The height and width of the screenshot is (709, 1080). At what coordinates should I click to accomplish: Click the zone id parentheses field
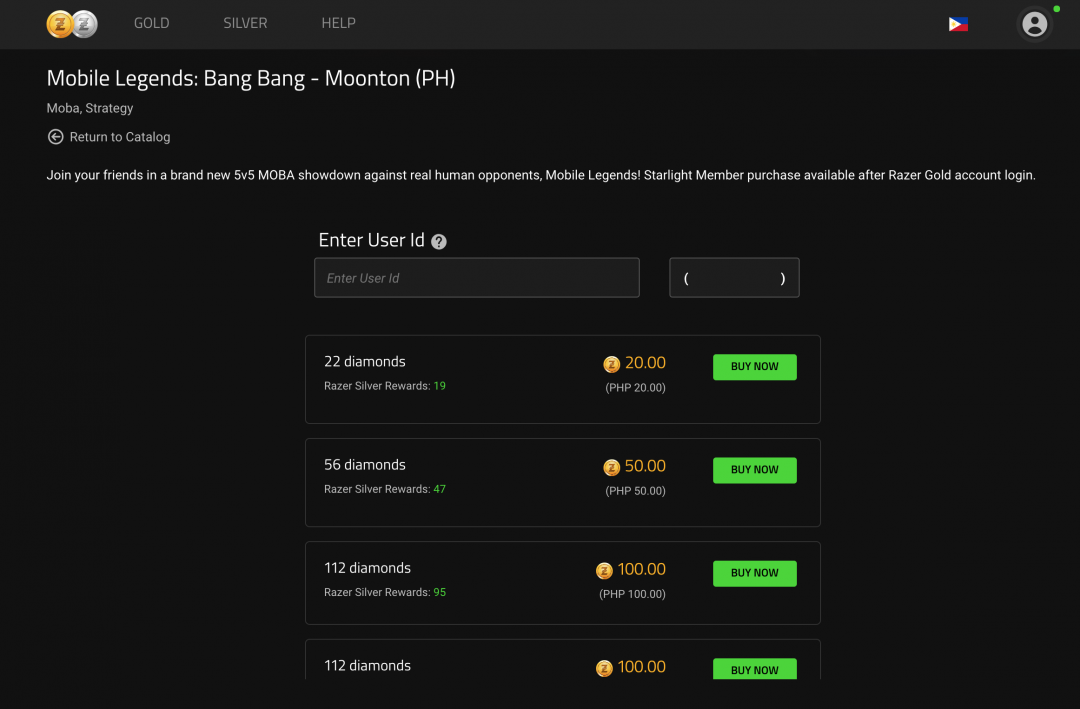(x=734, y=278)
